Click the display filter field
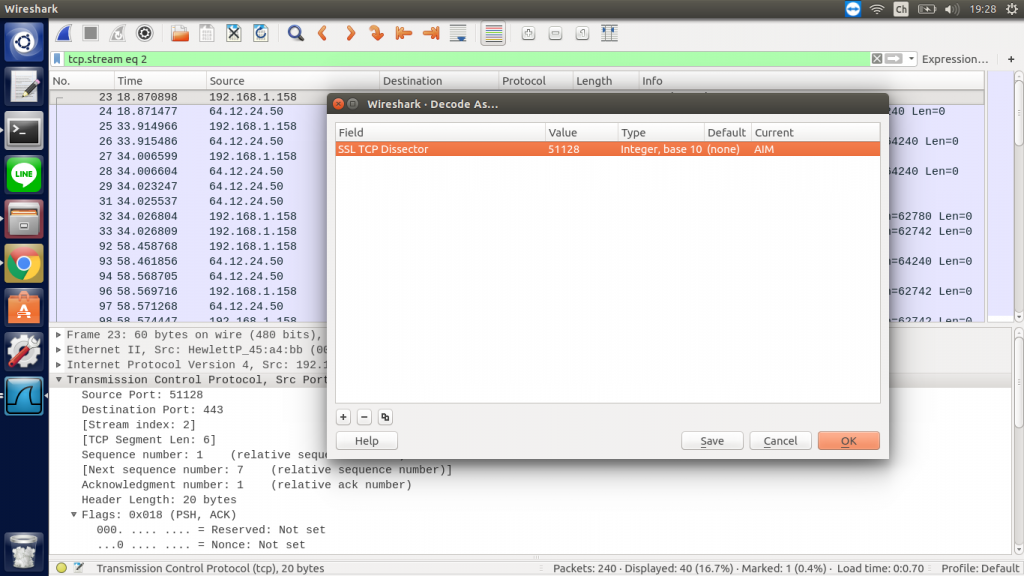Viewport: 1024px width, 576px height. point(467,59)
